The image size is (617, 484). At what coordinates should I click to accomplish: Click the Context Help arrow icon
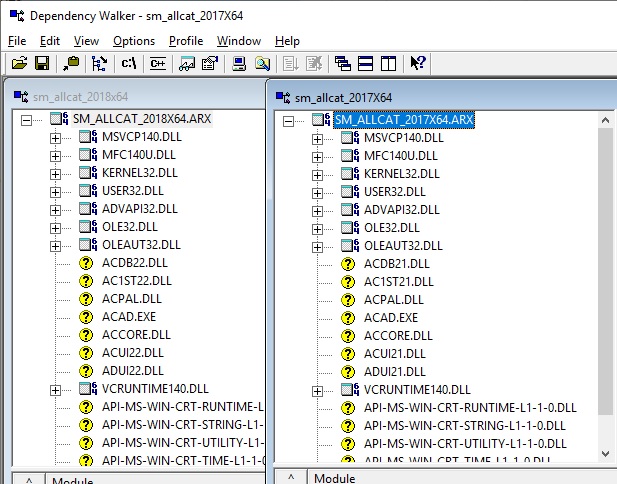417,63
